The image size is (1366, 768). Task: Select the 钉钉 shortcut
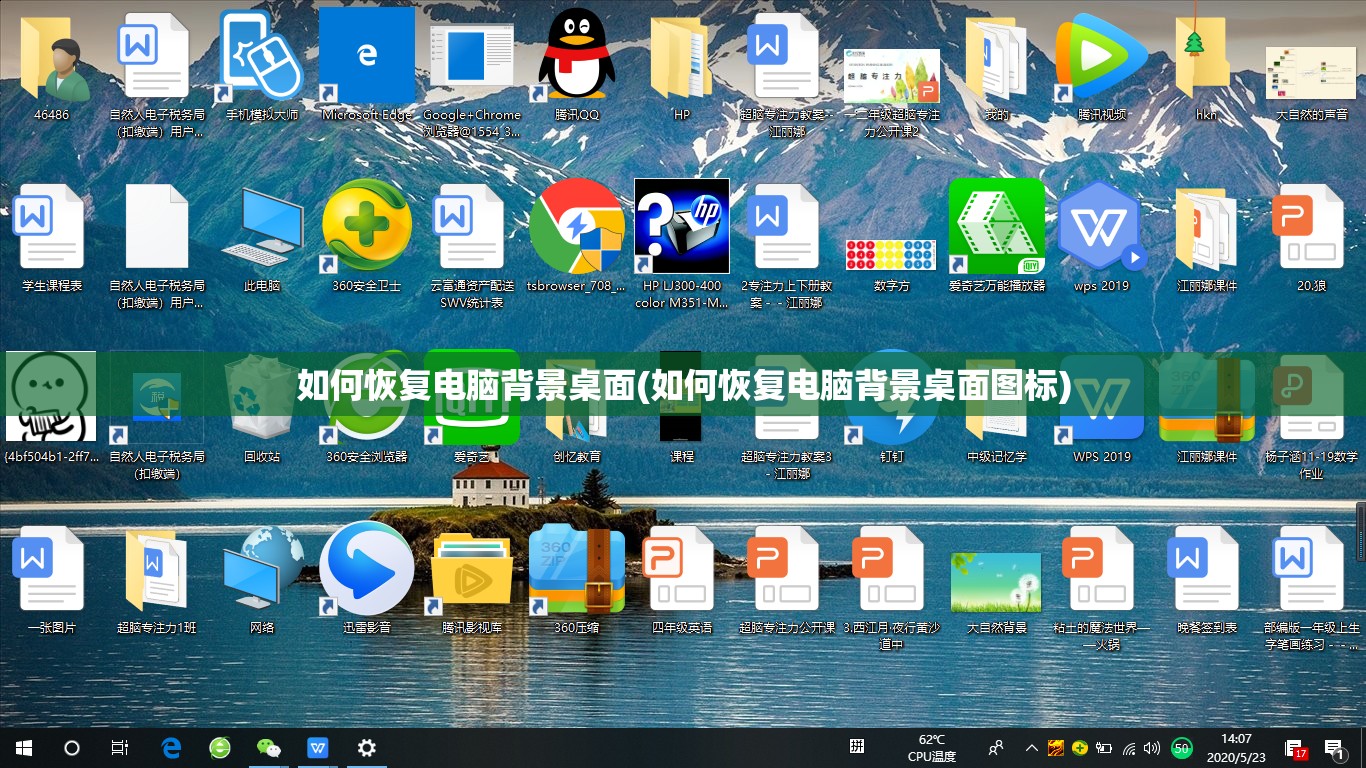[x=892, y=398]
